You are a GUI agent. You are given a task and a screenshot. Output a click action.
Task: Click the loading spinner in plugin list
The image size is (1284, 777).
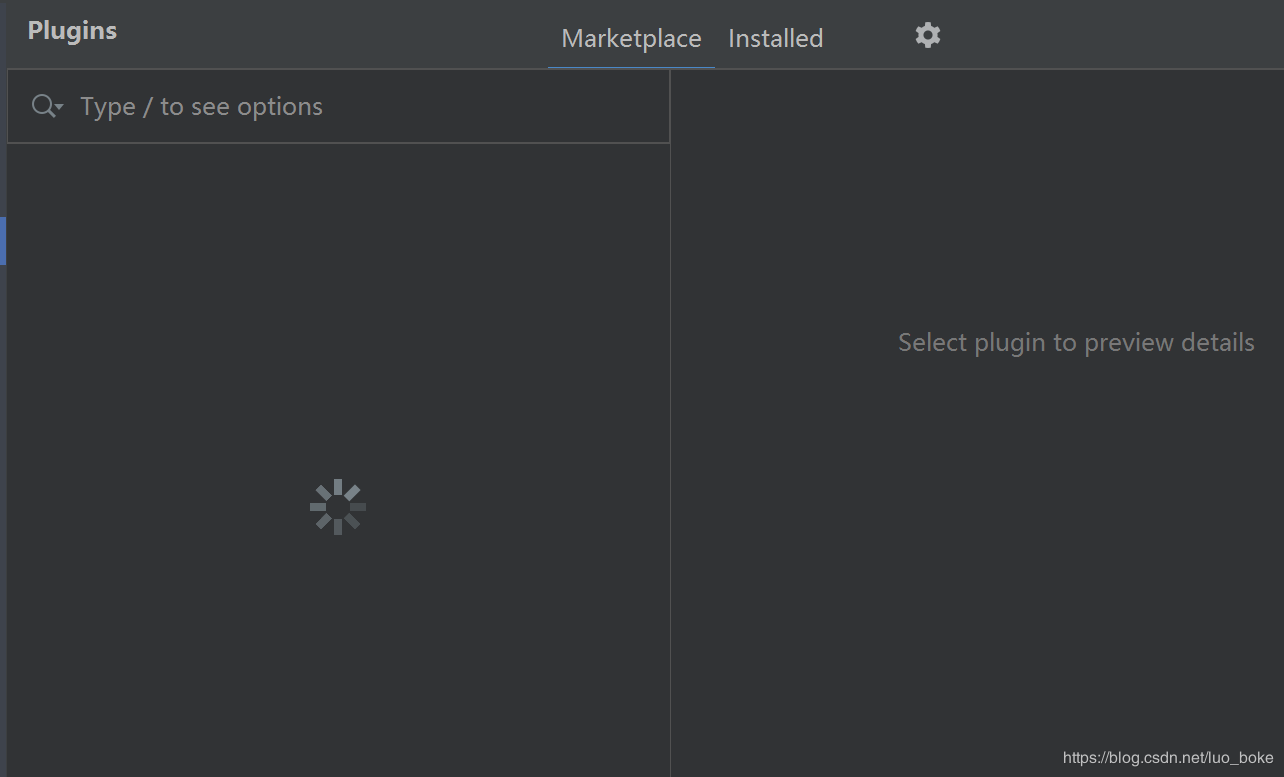click(x=338, y=507)
